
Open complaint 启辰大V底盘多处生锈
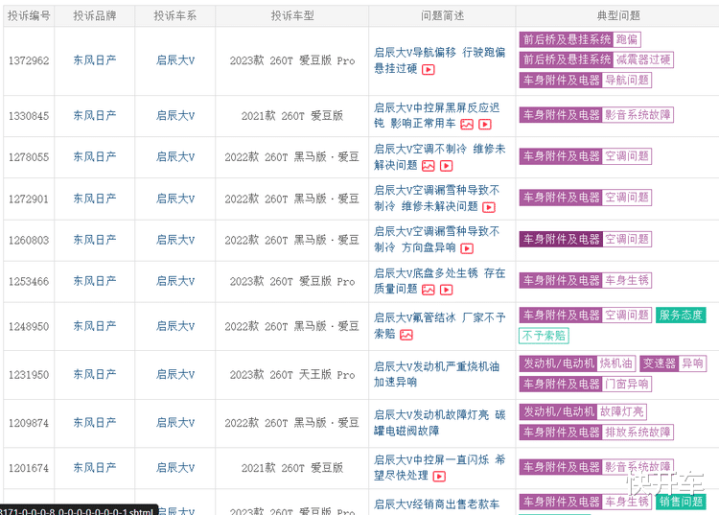[439, 281]
